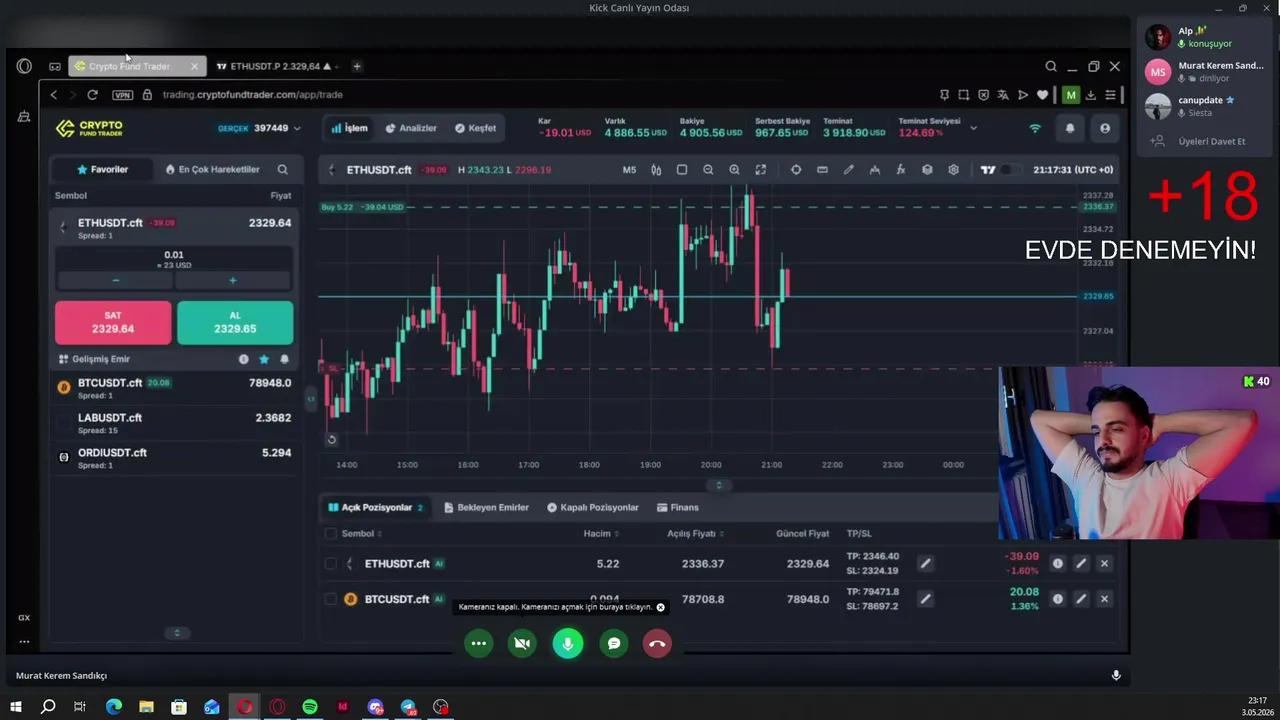Reload the page in the browser
The width and height of the screenshot is (1280, 720).
(x=92, y=95)
